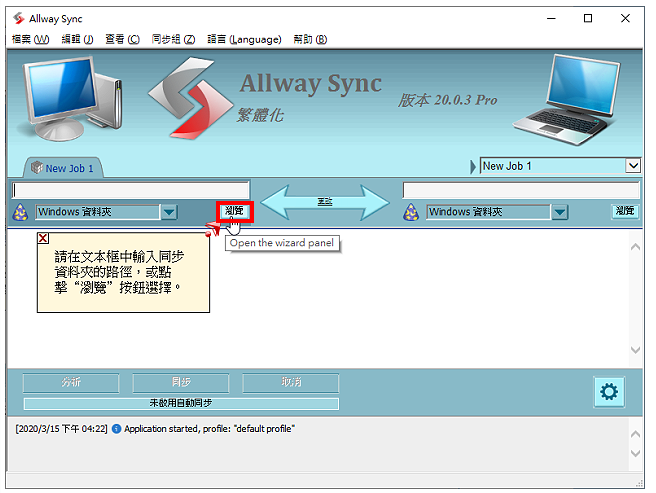Click the left folder path input field
The width and height of the screenshot is (656, 493).
pyautogui.click(x=131, y=190)
